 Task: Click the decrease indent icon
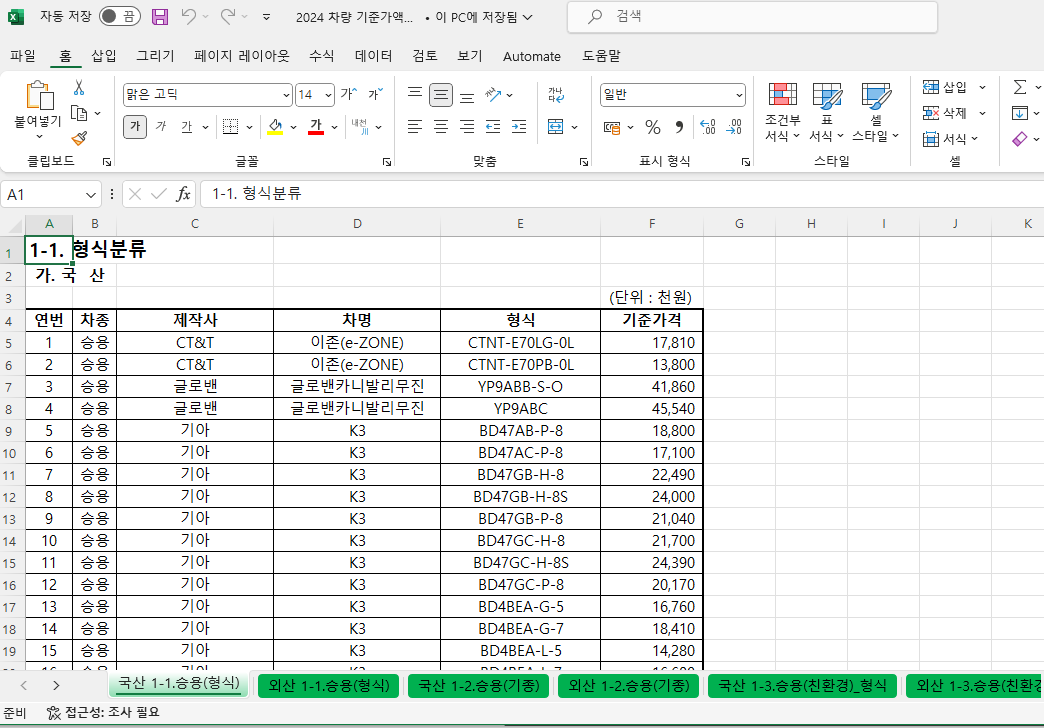[x=493, y=126]
